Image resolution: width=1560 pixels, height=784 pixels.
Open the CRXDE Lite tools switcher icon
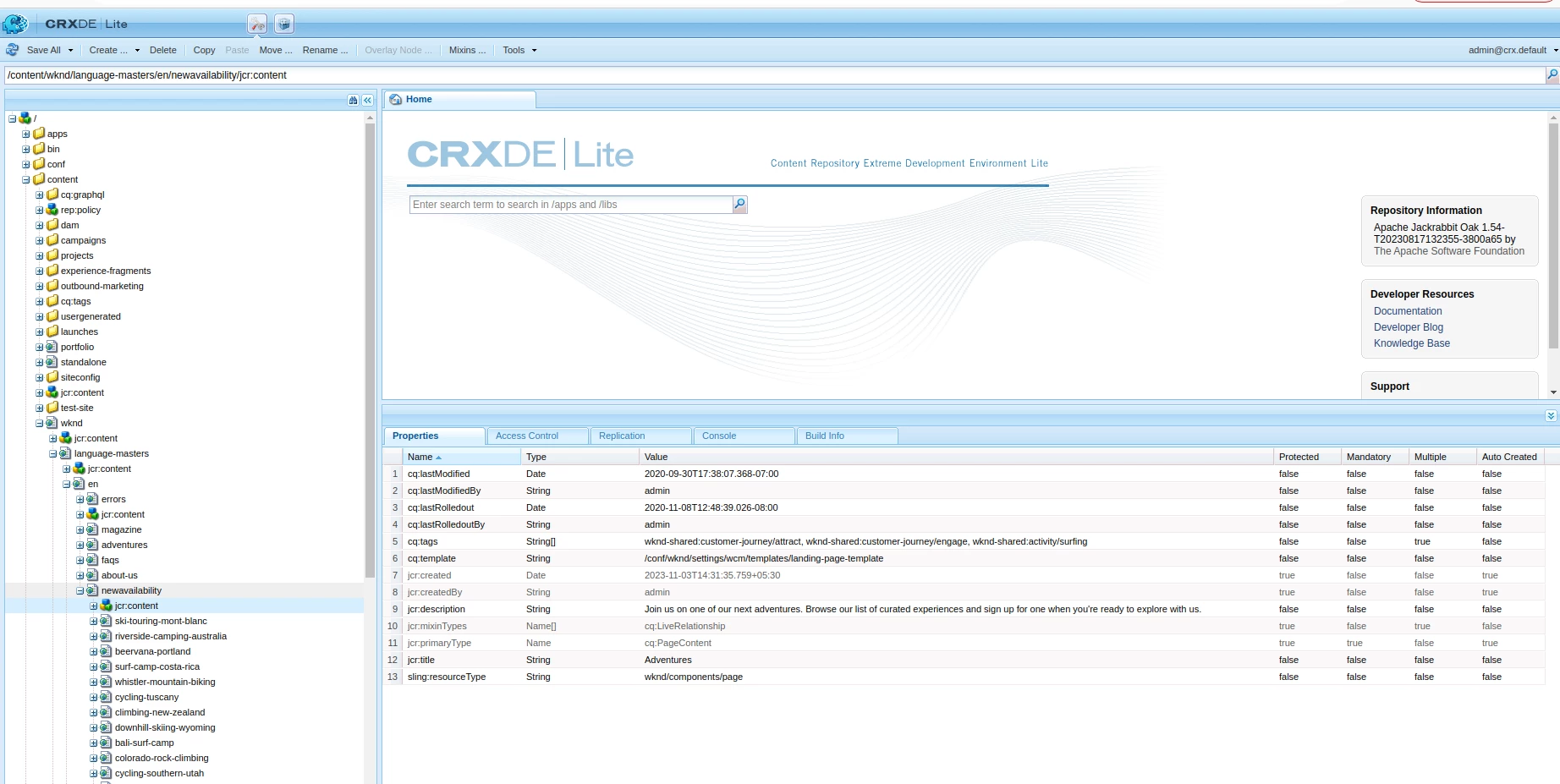[x=257, y=24]
